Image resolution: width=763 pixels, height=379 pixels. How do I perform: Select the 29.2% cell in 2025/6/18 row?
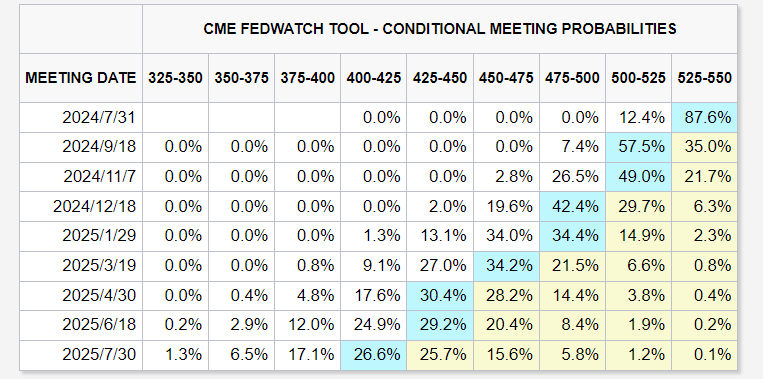point(440,325)
